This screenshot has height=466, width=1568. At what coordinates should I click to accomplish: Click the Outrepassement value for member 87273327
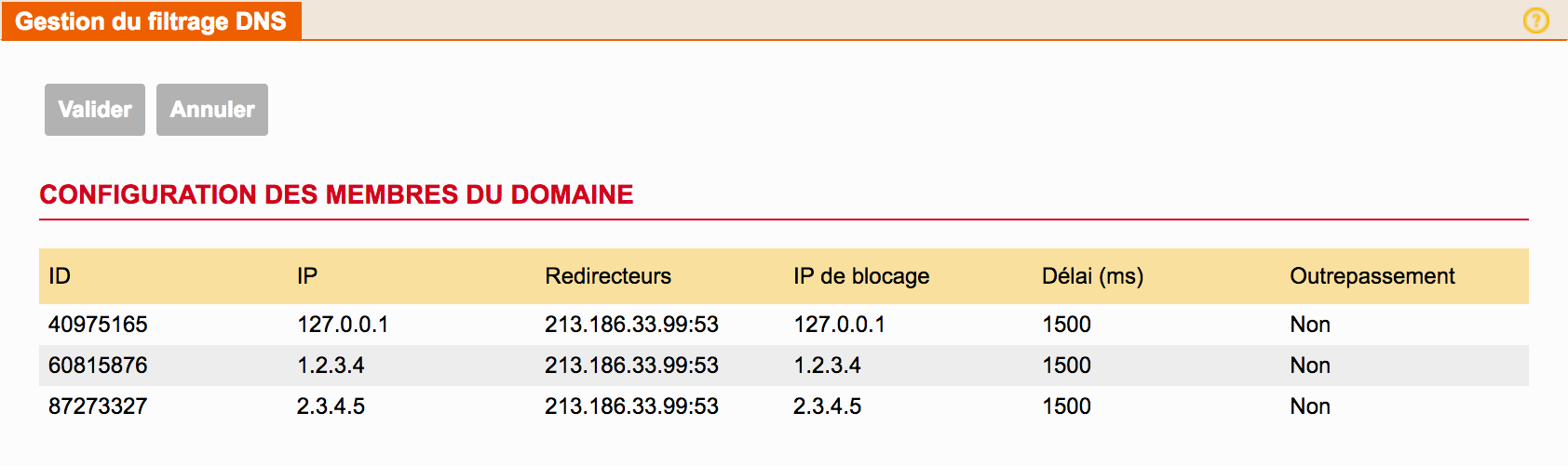1309,406
